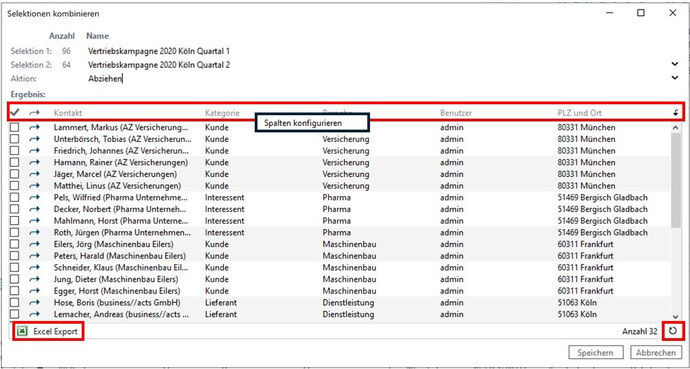
Task: Tick checkbox for Eilers, Jörg
Action: click(15, 244)
